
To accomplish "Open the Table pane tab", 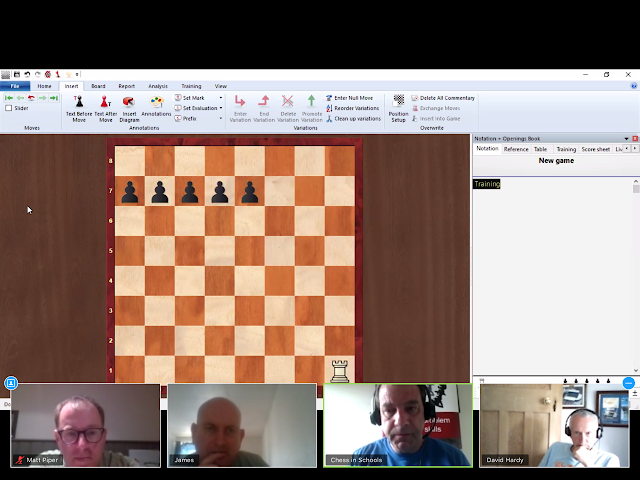I will pos(540,149).
